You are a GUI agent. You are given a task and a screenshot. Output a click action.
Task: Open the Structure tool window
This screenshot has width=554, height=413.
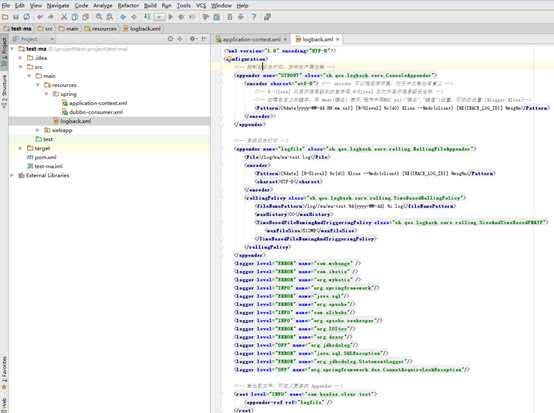4,91
